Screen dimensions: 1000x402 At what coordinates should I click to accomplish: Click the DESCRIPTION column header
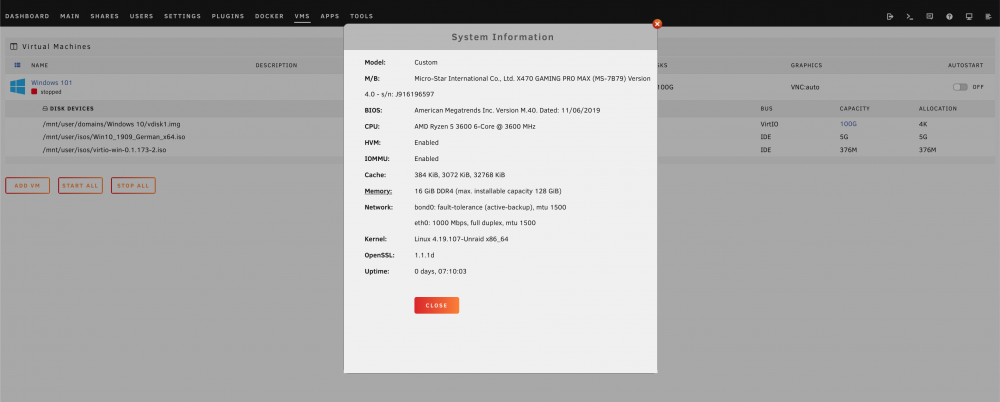276,65
